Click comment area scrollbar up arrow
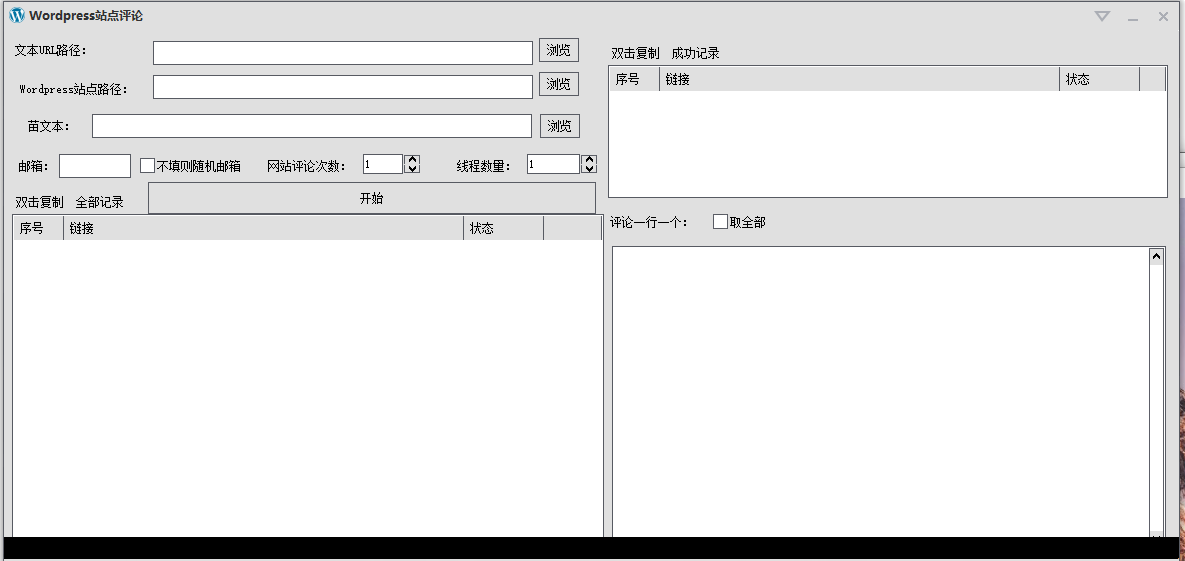 1156,257
